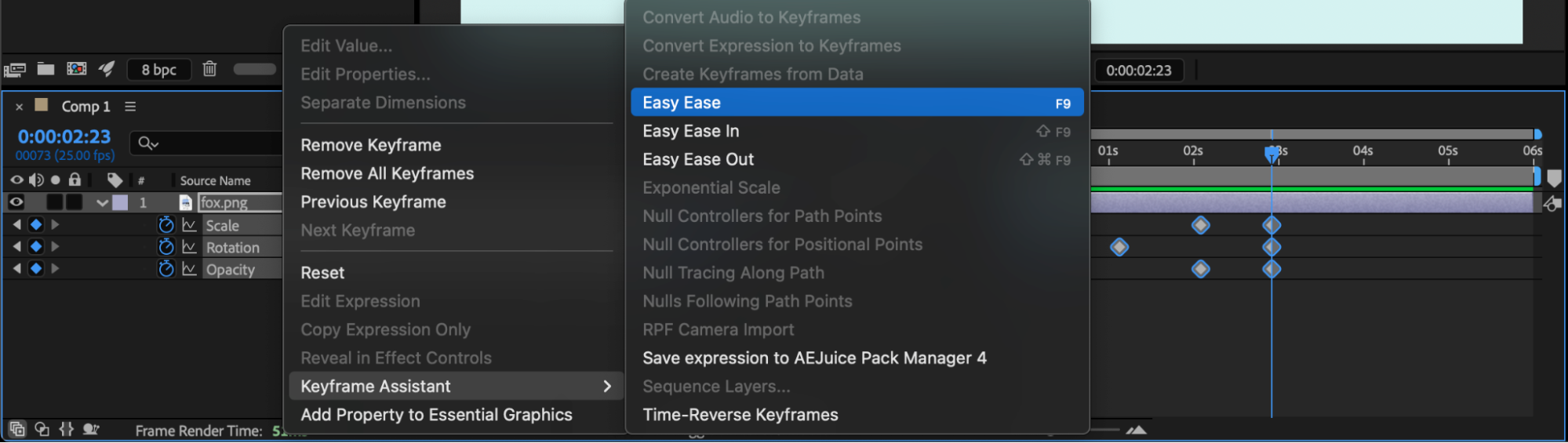Open the Comp 1 panel menu
Viewport: 1568px width, 443px height.
(x=130, y=106)
